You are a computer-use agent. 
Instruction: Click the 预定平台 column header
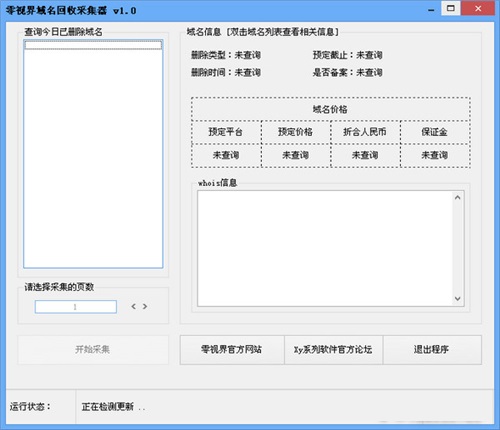[x=226, y=132]
